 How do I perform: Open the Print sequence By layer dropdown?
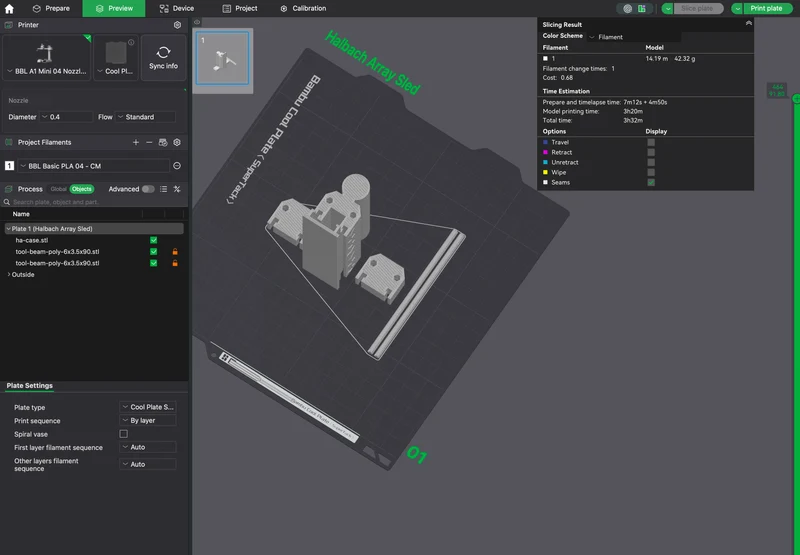coord(148,420)
